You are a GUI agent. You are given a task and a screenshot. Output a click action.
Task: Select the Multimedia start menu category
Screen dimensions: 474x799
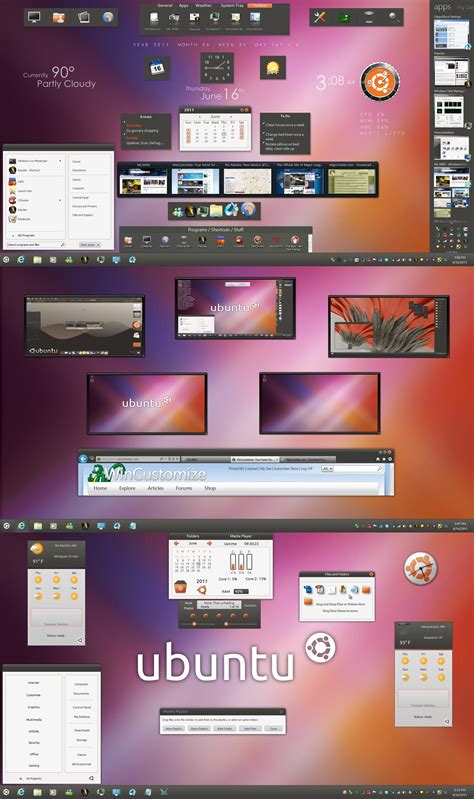pyautogui.click(x=34, y=720)
